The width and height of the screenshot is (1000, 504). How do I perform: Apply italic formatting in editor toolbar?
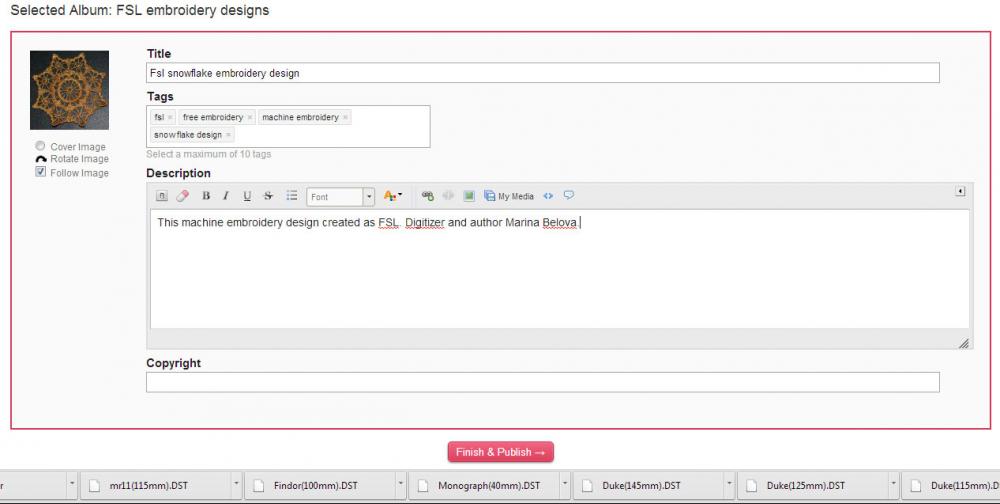point(226,196)
